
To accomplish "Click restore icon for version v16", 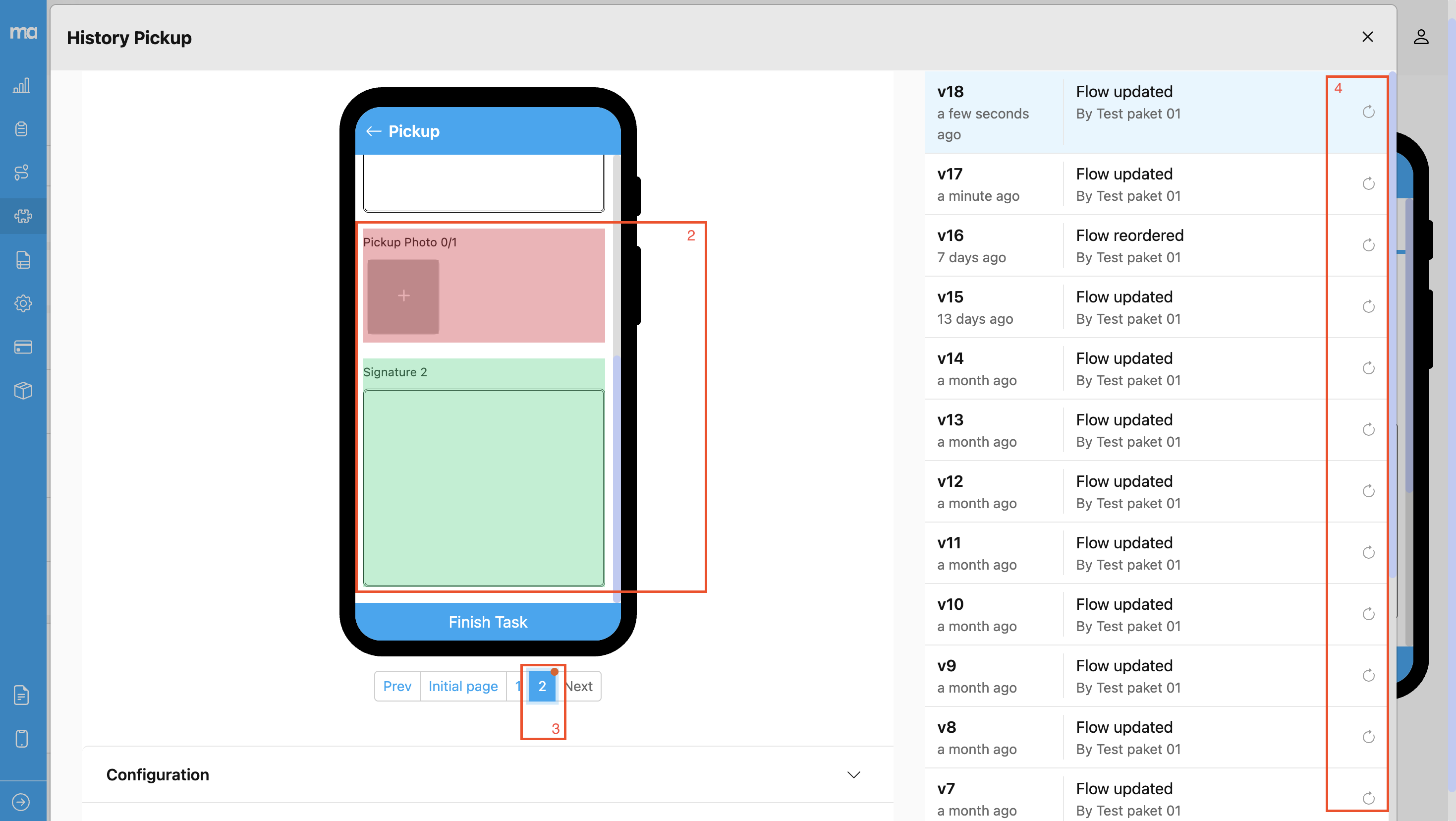I will [1368, 245].
